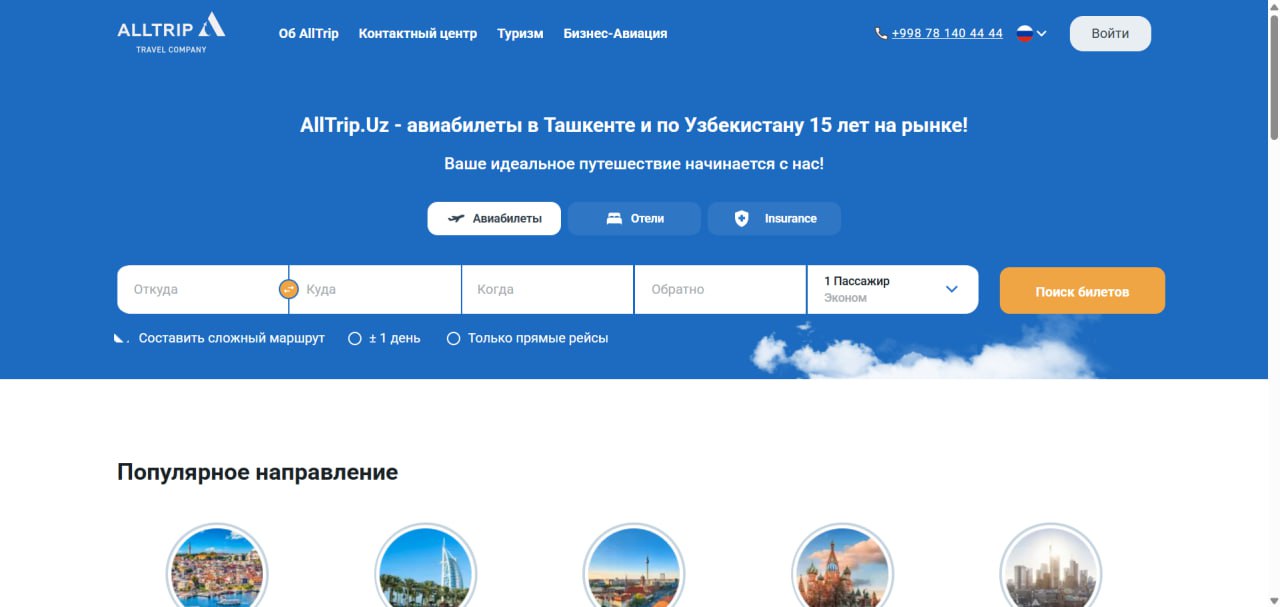Switch to the Insurance tab
The image size is (1280, 607).
tap(774, 218)
